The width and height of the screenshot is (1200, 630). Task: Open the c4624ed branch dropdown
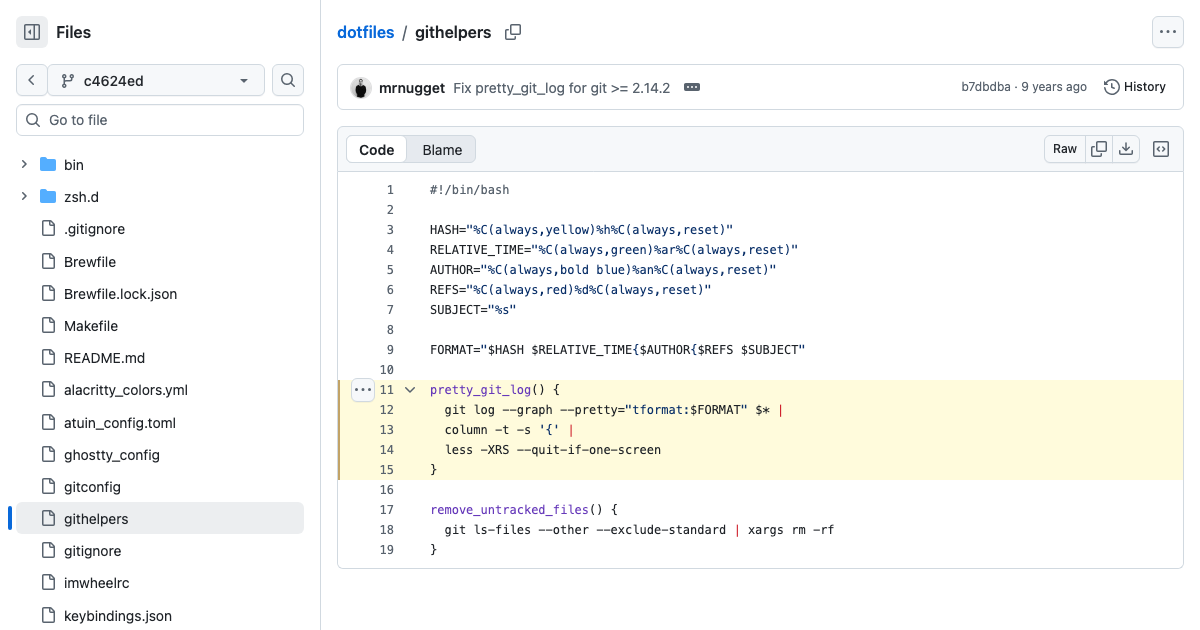pos(156,80)
